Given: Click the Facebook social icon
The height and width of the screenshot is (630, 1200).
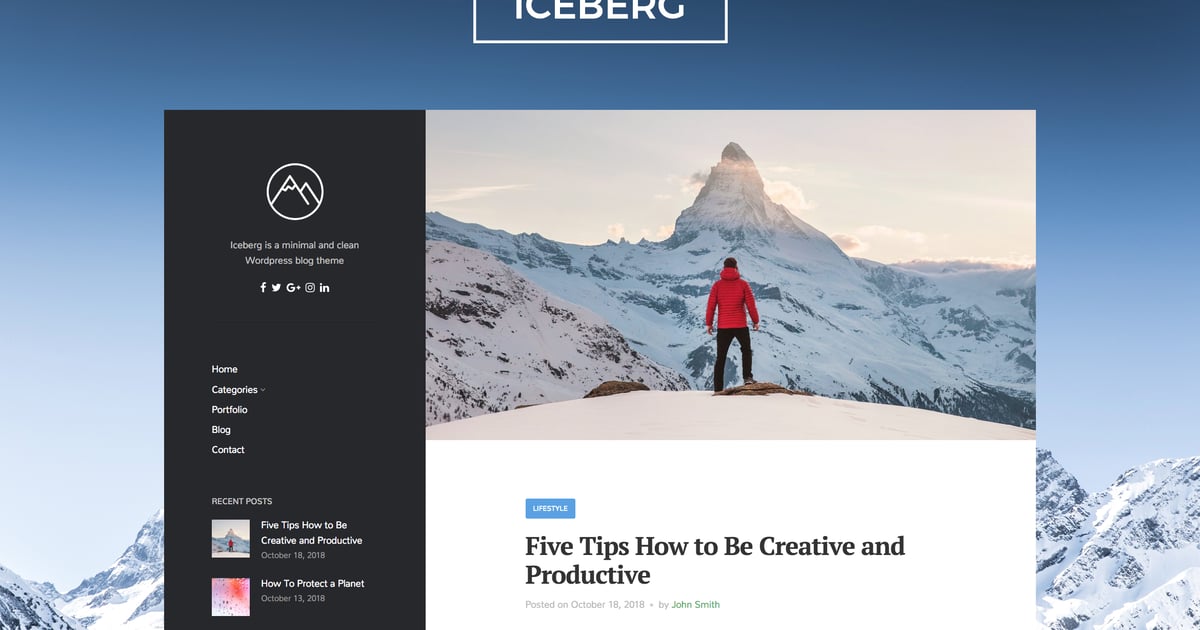Looking at the screenshot, I should [263, 288].
